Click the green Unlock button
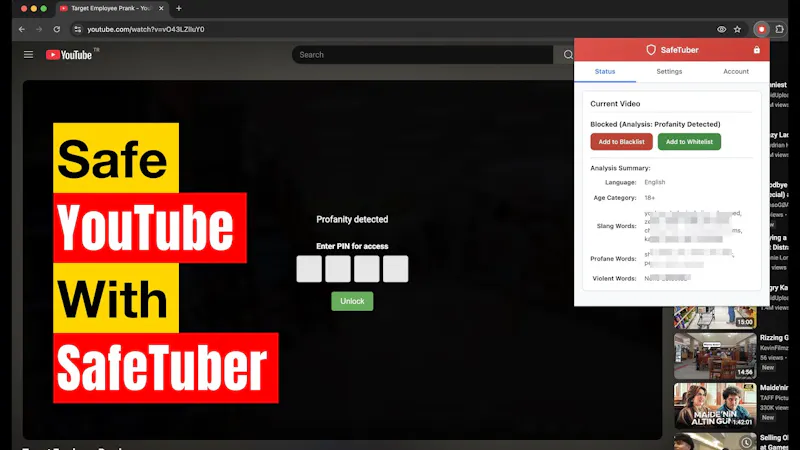 point(352,301)
